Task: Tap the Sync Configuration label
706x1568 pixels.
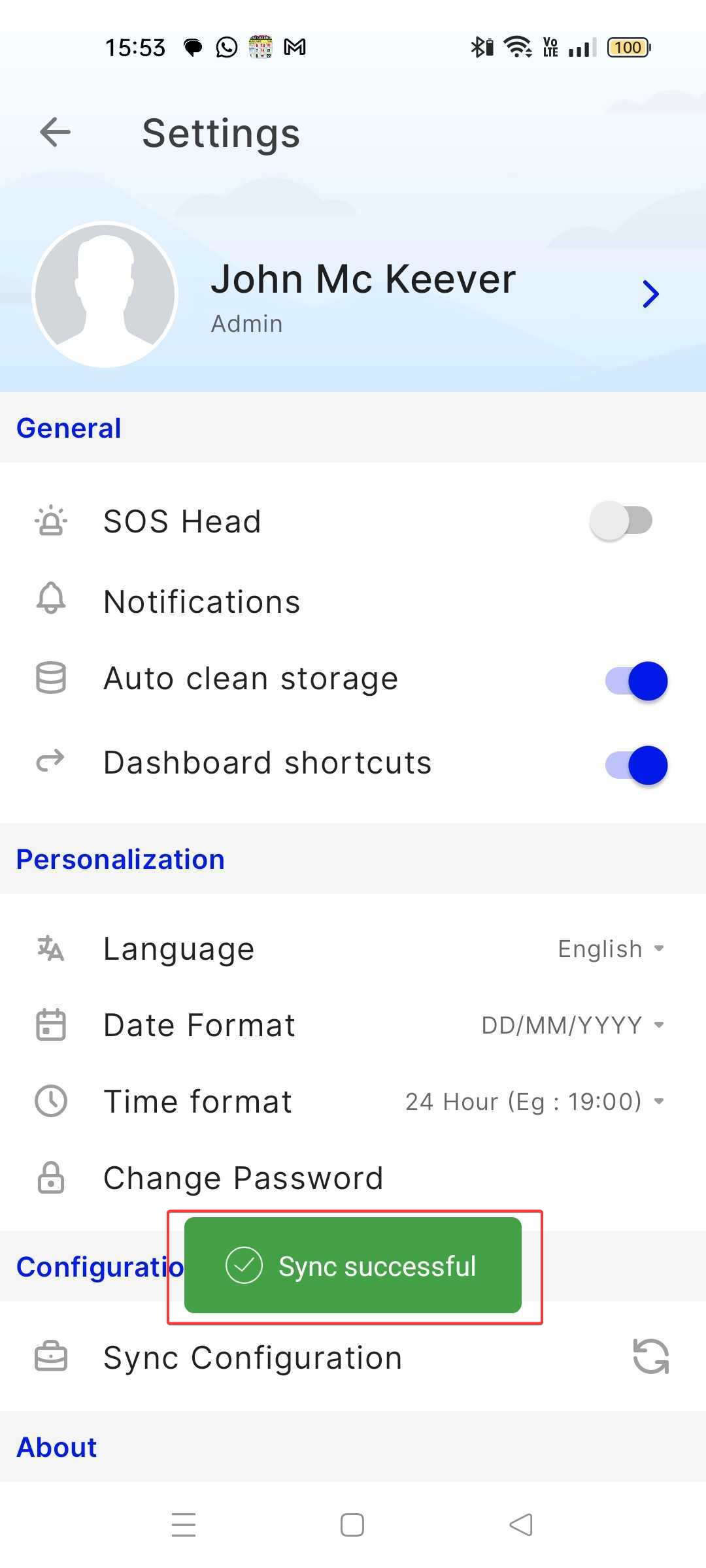Action: coord(253,1358)
